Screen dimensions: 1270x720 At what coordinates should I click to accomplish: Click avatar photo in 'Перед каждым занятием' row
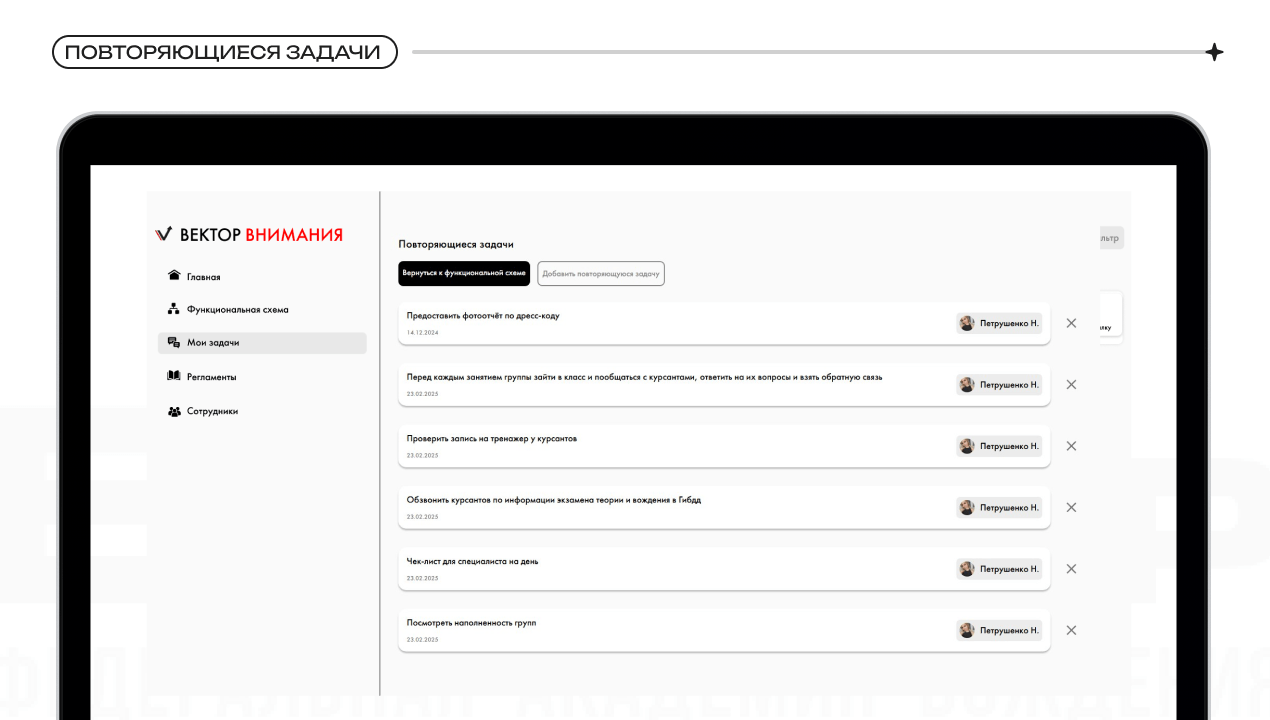[967, 384]
